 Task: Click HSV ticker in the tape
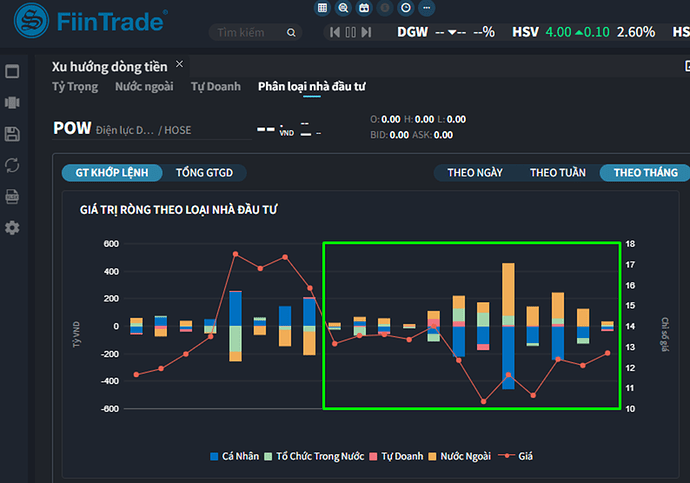525,32
